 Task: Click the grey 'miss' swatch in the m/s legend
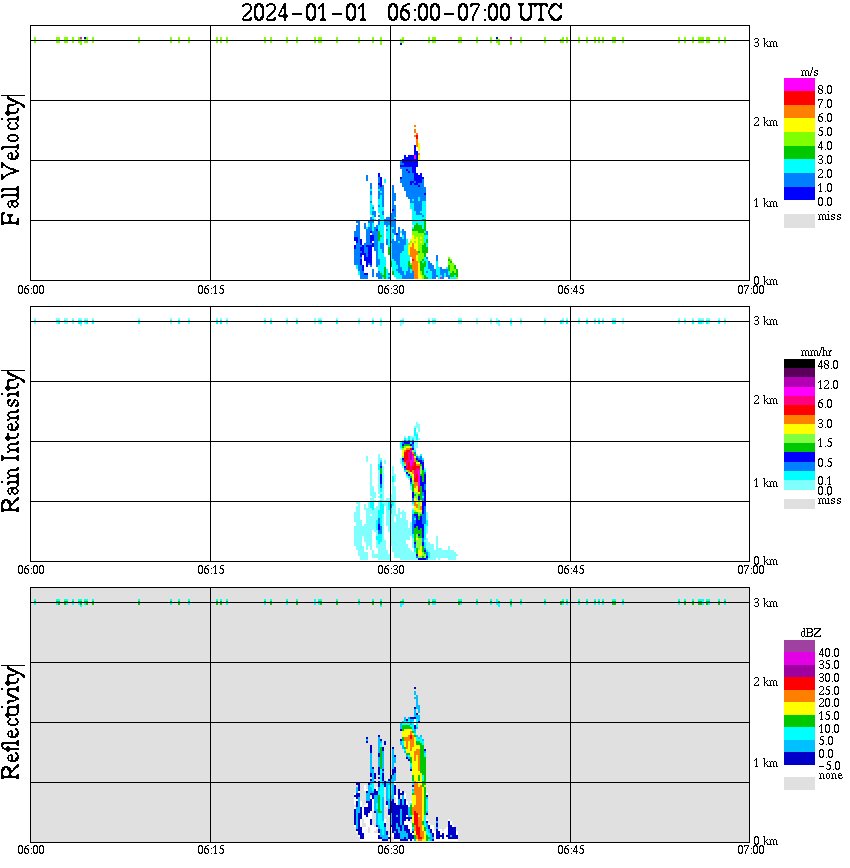(799, 220)
